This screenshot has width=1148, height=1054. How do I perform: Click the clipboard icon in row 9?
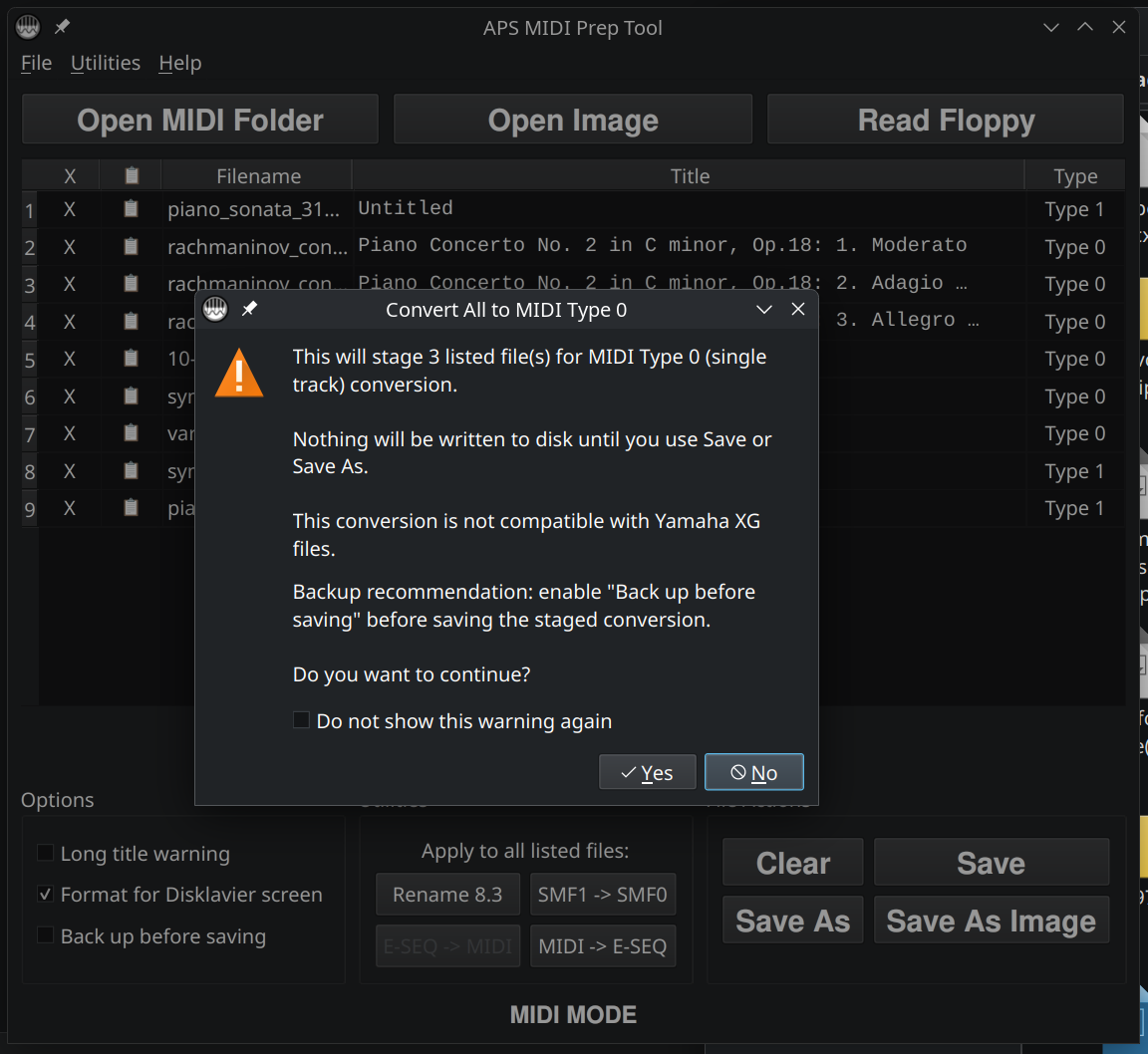[131, 508]
